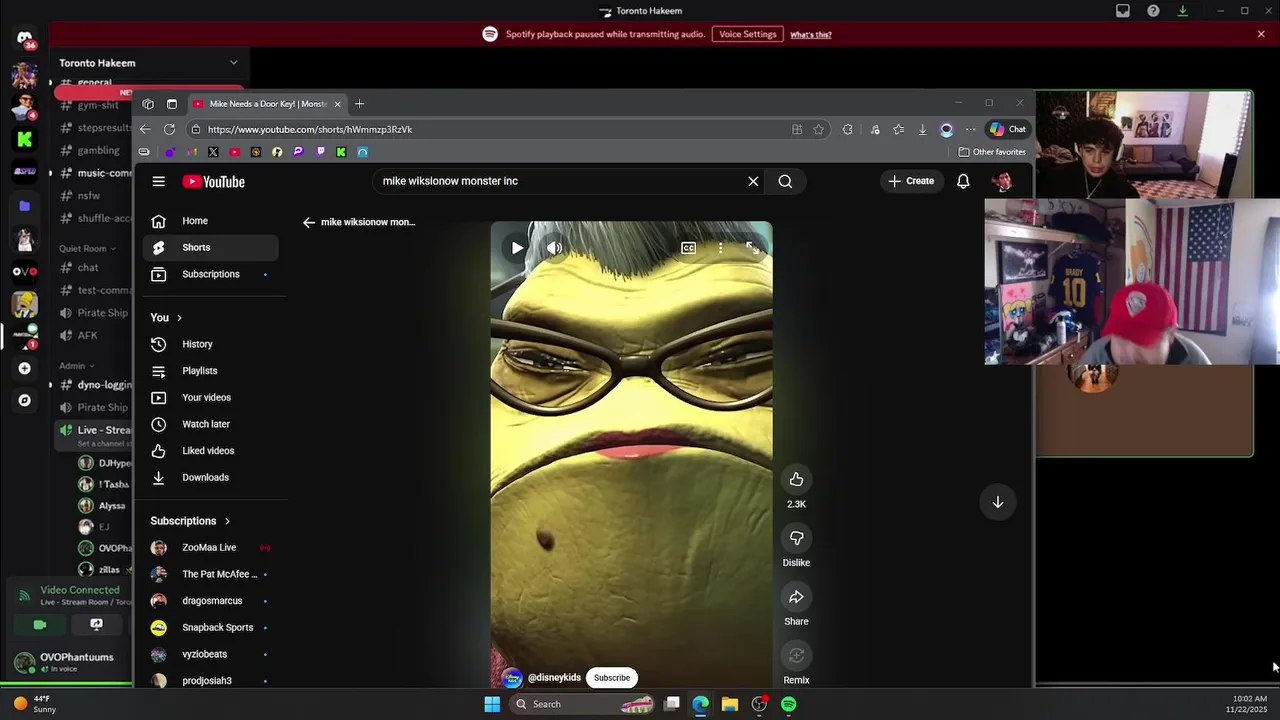This screenshot has width=1280, height=720.
Task: Expand the Subscriptions section header
Action: point(191,521)
